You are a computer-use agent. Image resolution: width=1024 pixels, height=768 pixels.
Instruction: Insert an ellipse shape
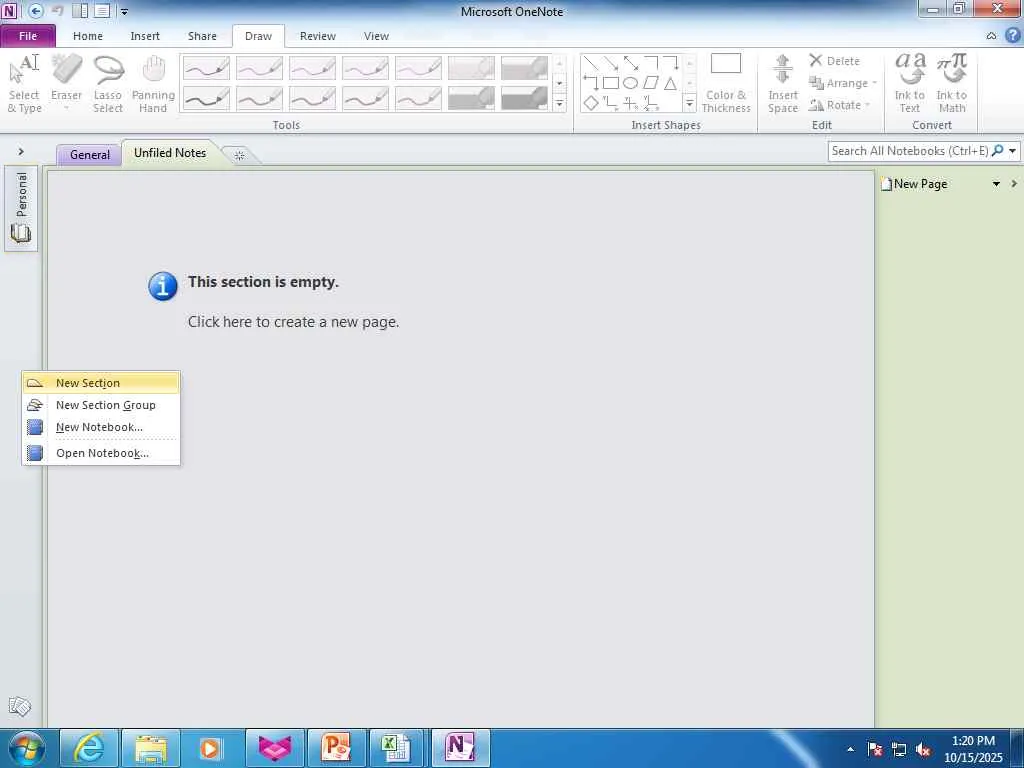click(631, 83)
